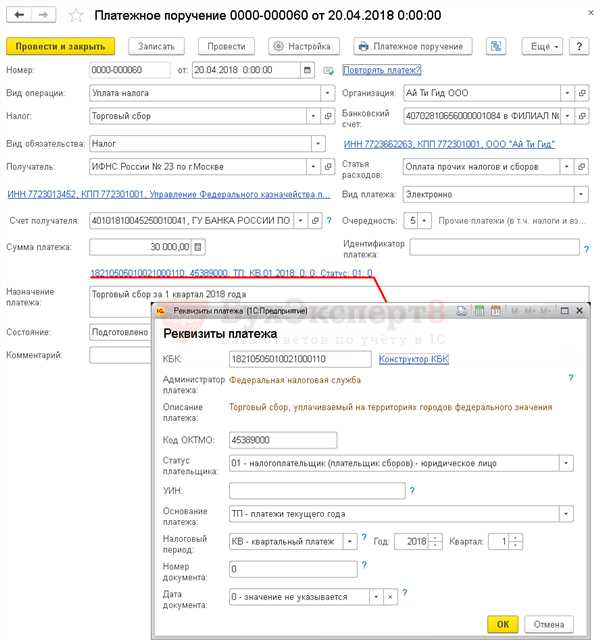The image size is (600, 643).
Task: Confirm dialog with 'ОК' button
Action: [x=503, y=624]
